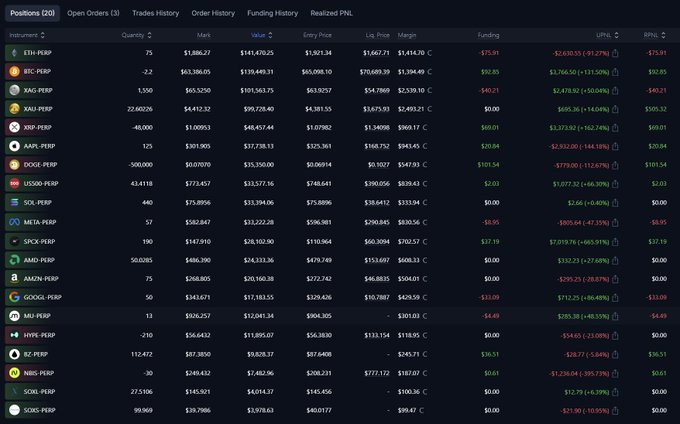Click the AMZN-PERP Amazon icon
Viewport: 680px width, 424px height.
(14, 279)
